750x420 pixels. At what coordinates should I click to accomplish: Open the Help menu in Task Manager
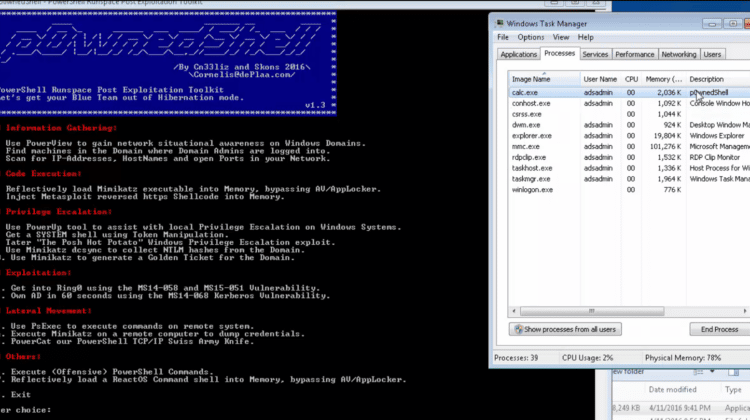coord(585,37)
